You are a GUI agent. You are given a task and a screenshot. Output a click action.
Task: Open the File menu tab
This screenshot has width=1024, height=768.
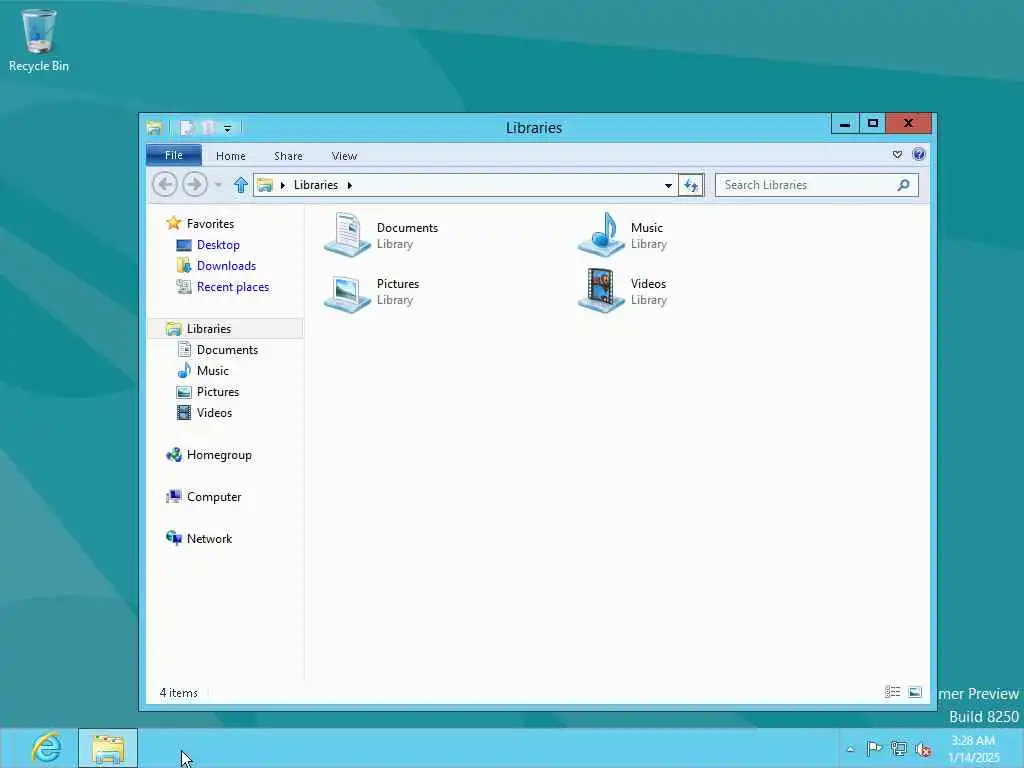174,155
